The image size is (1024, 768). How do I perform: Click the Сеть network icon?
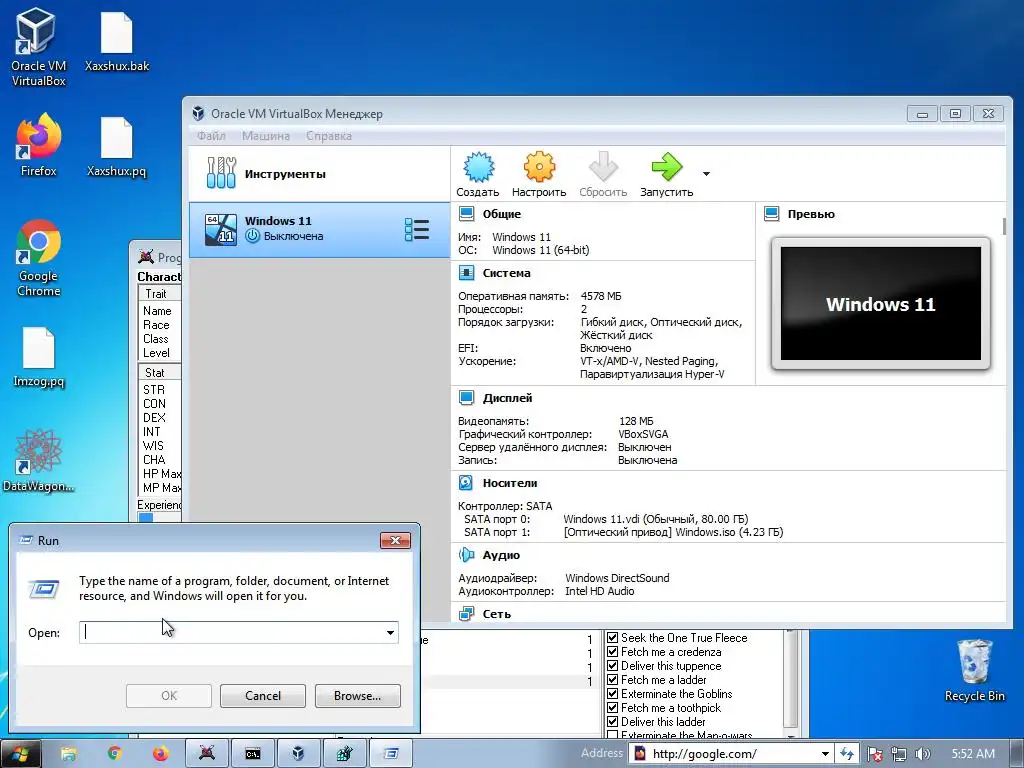coord(466,614)
